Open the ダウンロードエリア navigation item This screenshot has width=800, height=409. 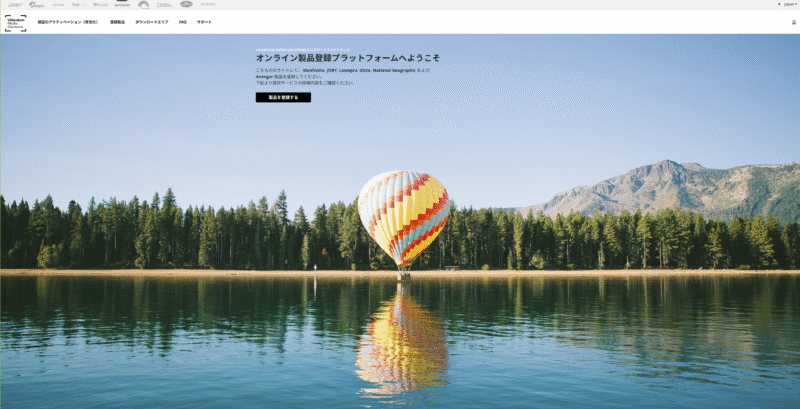[152, 22]
